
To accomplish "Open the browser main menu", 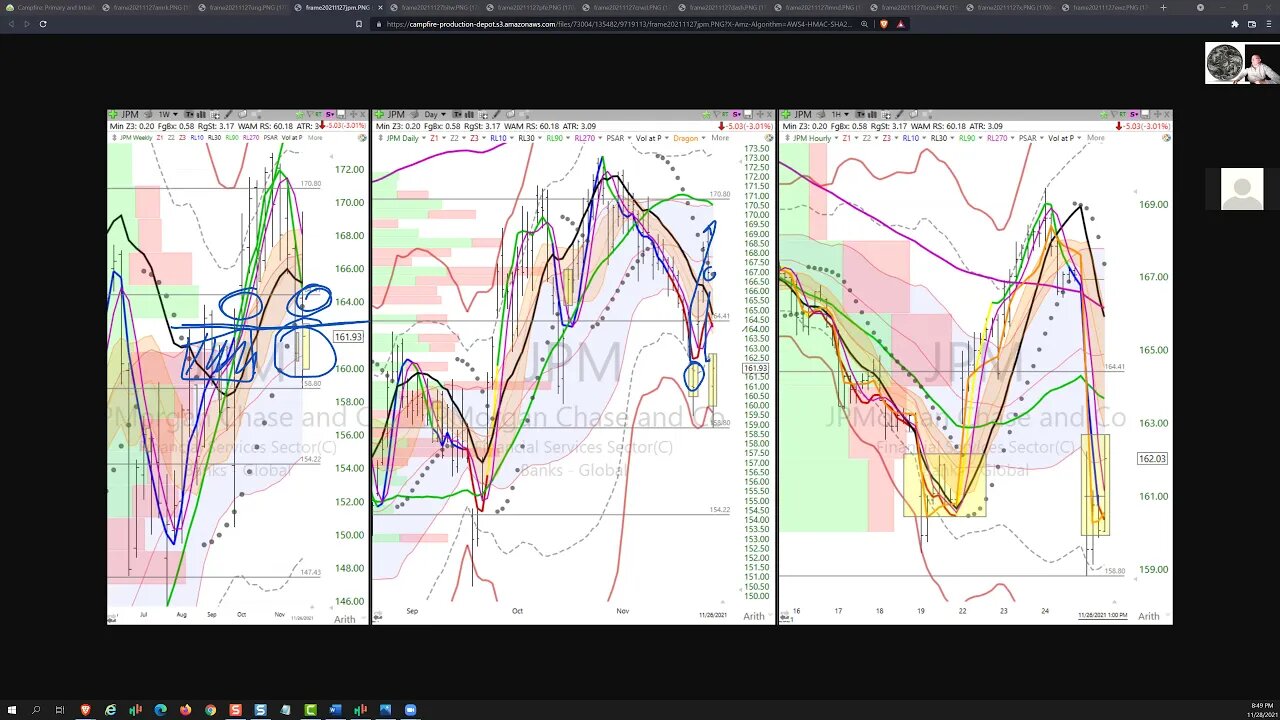I will pyautogui.click(x=1268, y=24).
